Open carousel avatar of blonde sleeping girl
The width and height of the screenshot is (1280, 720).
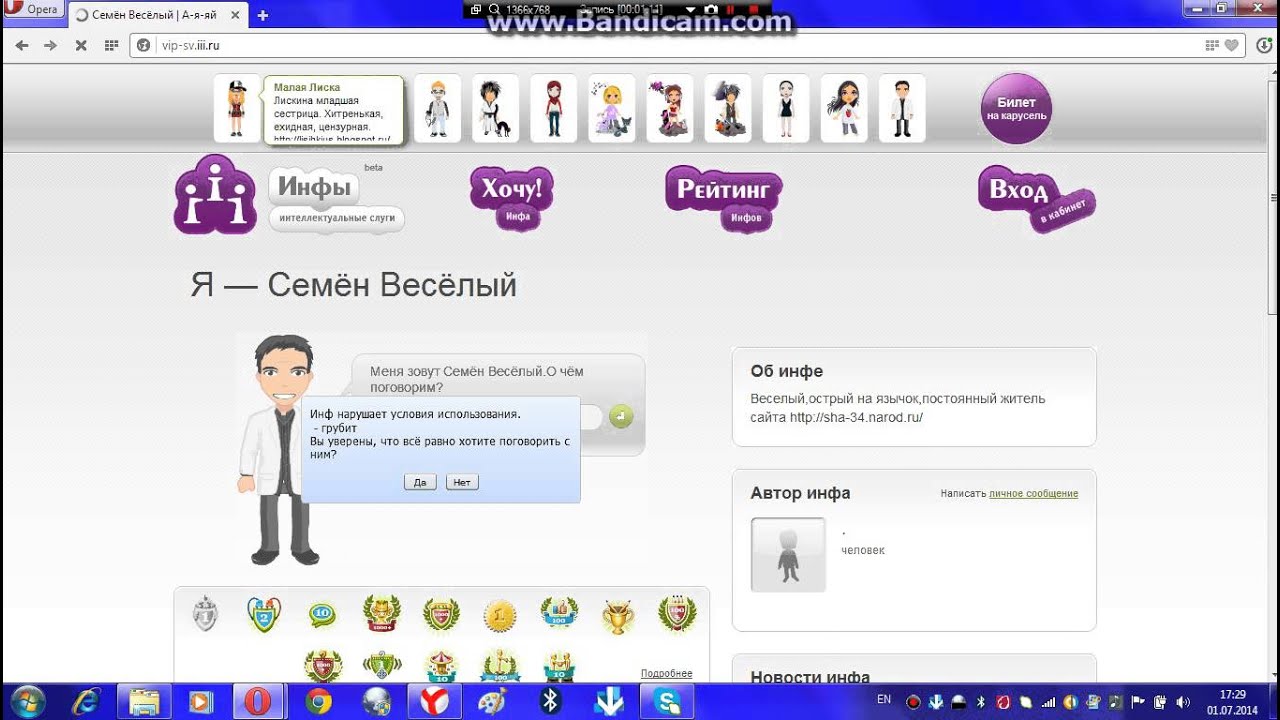(612, 108)
